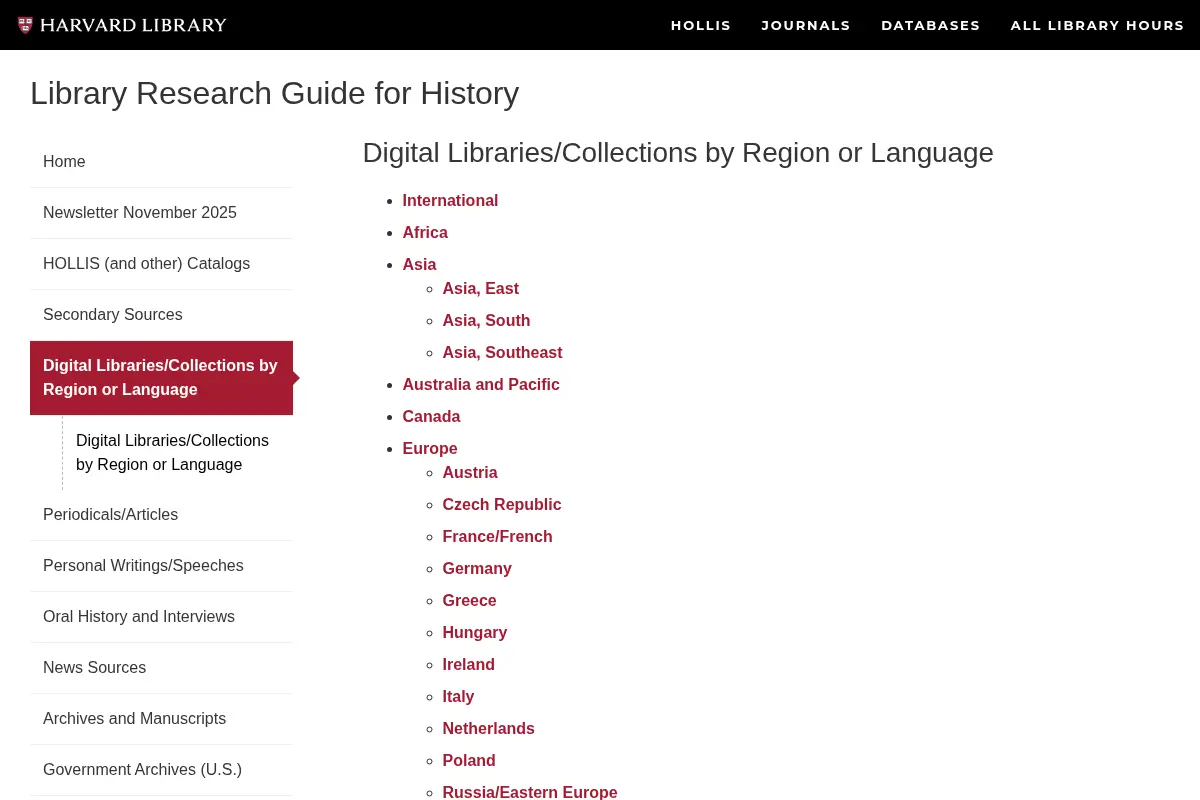The image size is (1200, 800).
Task: Jump to Greece
Action: [469, 601]
